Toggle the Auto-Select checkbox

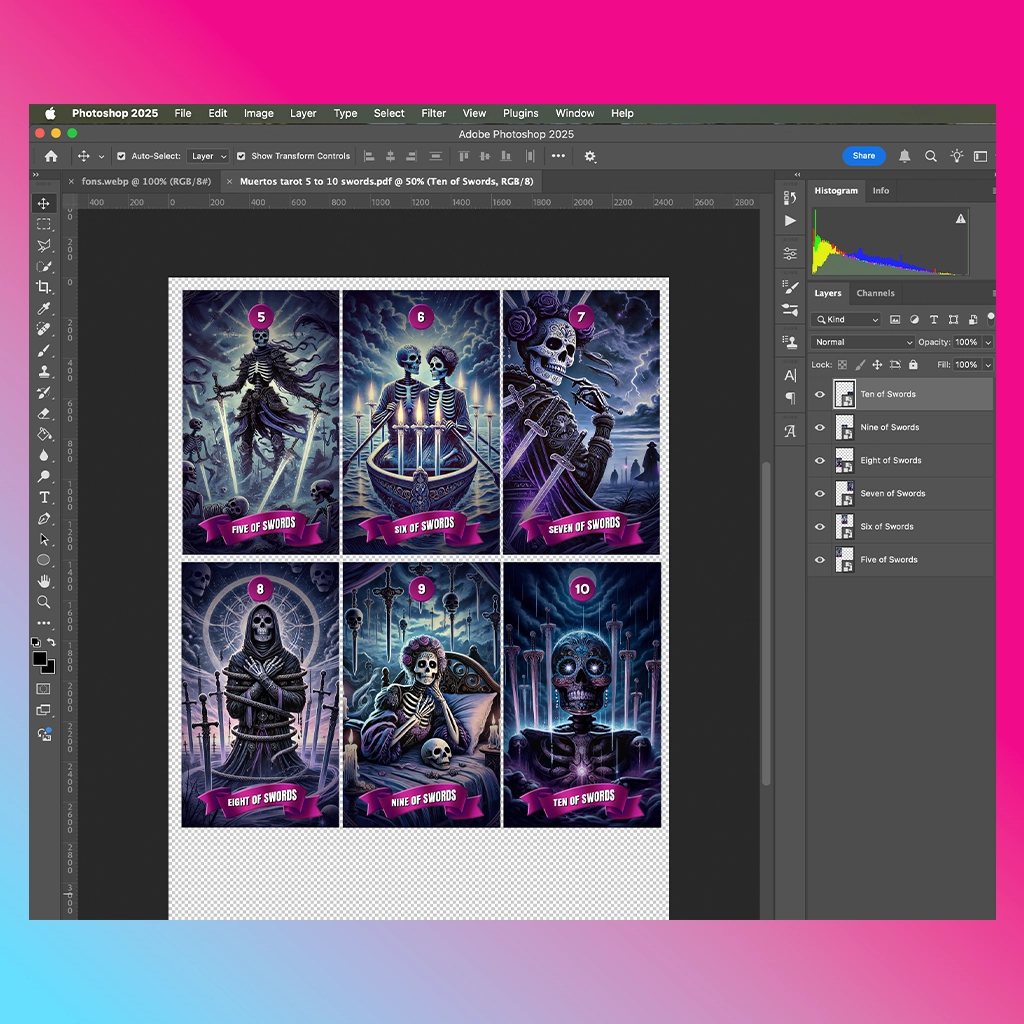click(x=121, y=156)
